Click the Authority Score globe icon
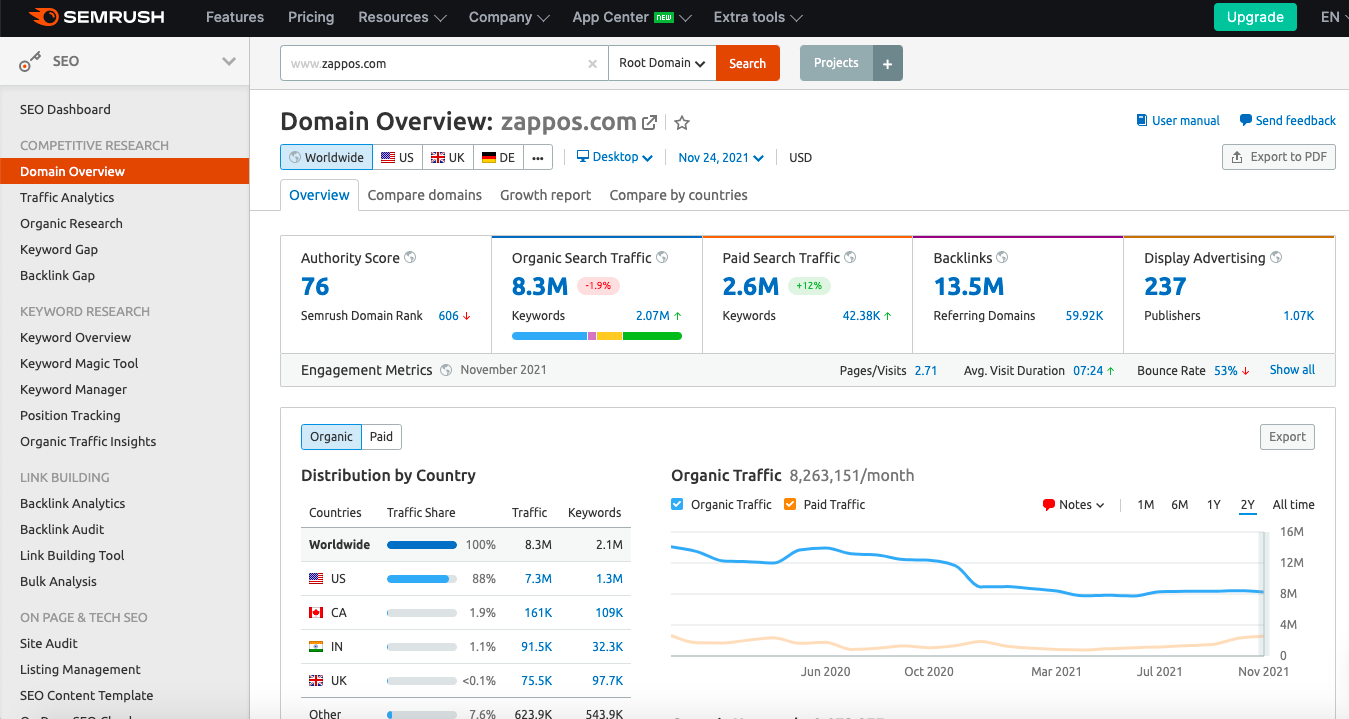The width and height of the screenshot is (1349, 719). (x=410, y=257)
